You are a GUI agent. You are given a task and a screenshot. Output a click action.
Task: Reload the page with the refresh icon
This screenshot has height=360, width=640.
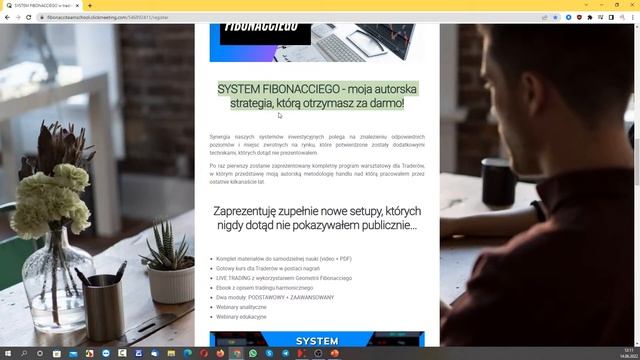pyautogui.click(x=29, y=18)
